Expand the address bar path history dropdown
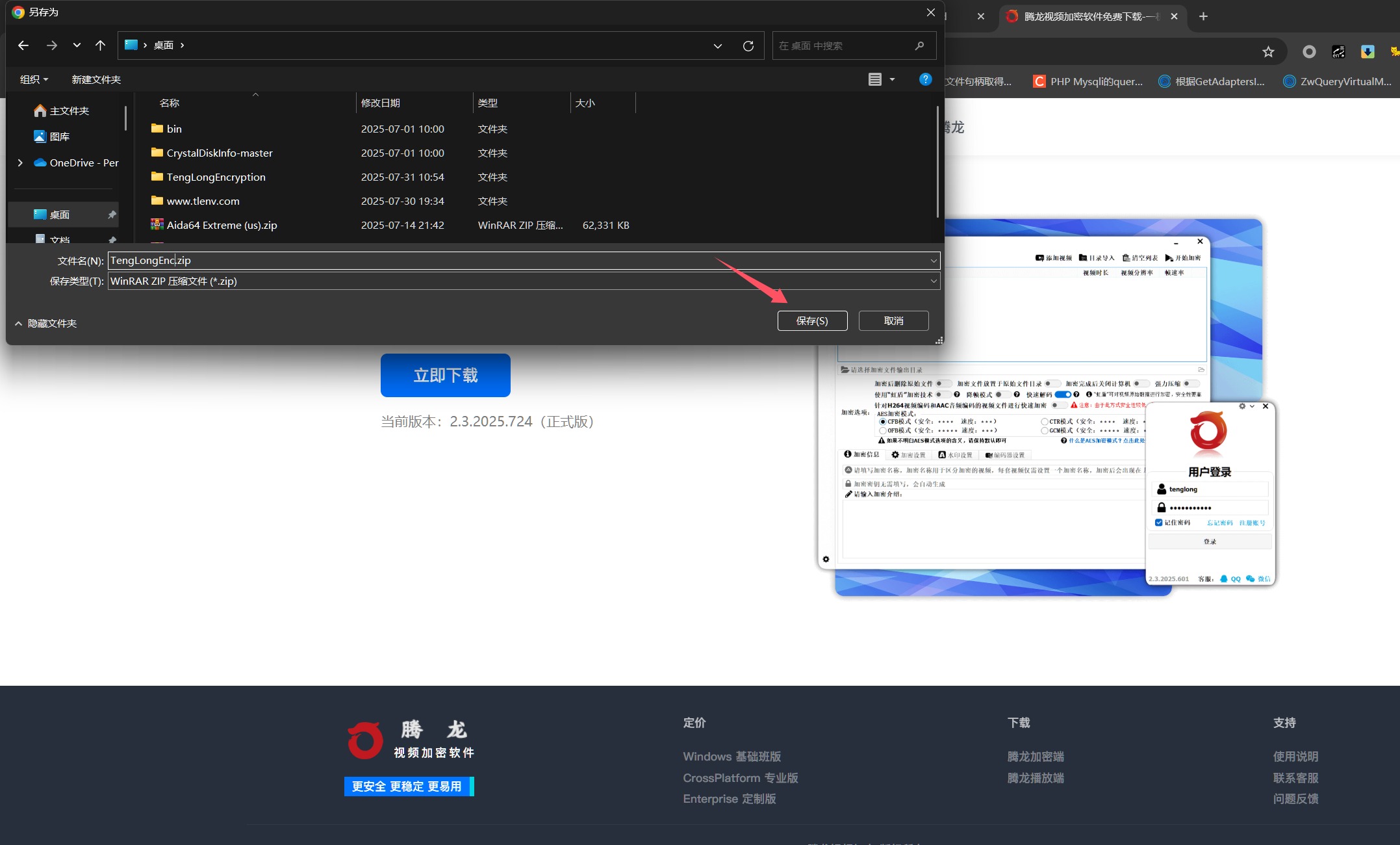This screenshot has width=1400, height=845. [x=718, y=45]
